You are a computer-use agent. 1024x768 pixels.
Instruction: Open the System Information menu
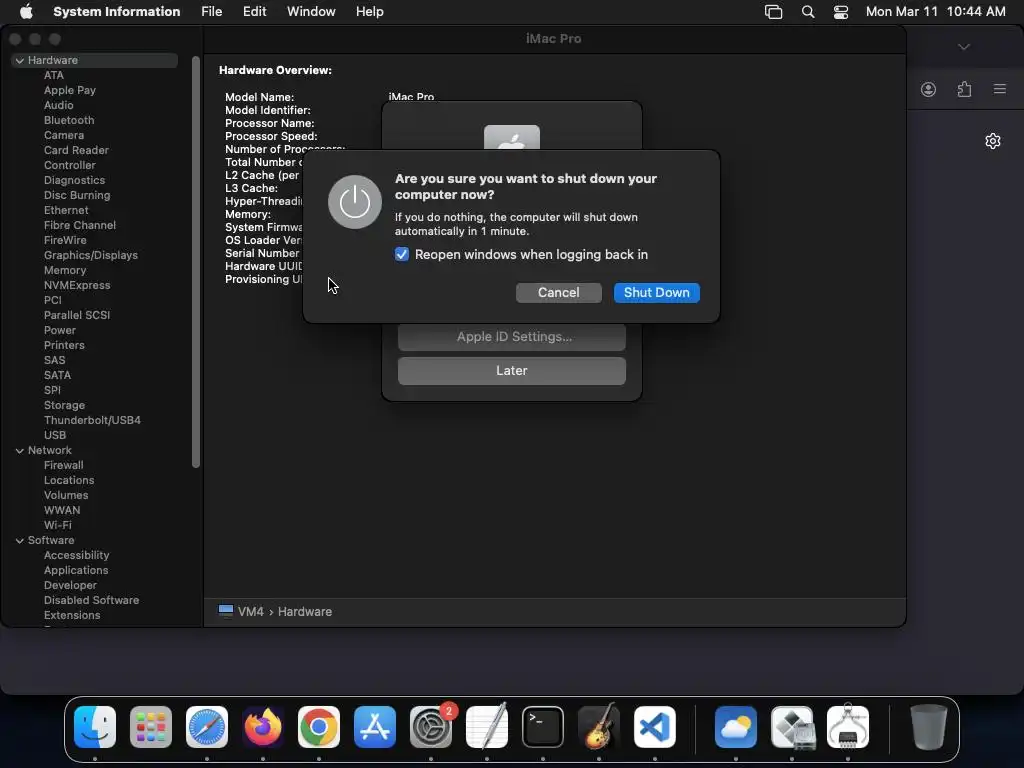click(117, 12)
